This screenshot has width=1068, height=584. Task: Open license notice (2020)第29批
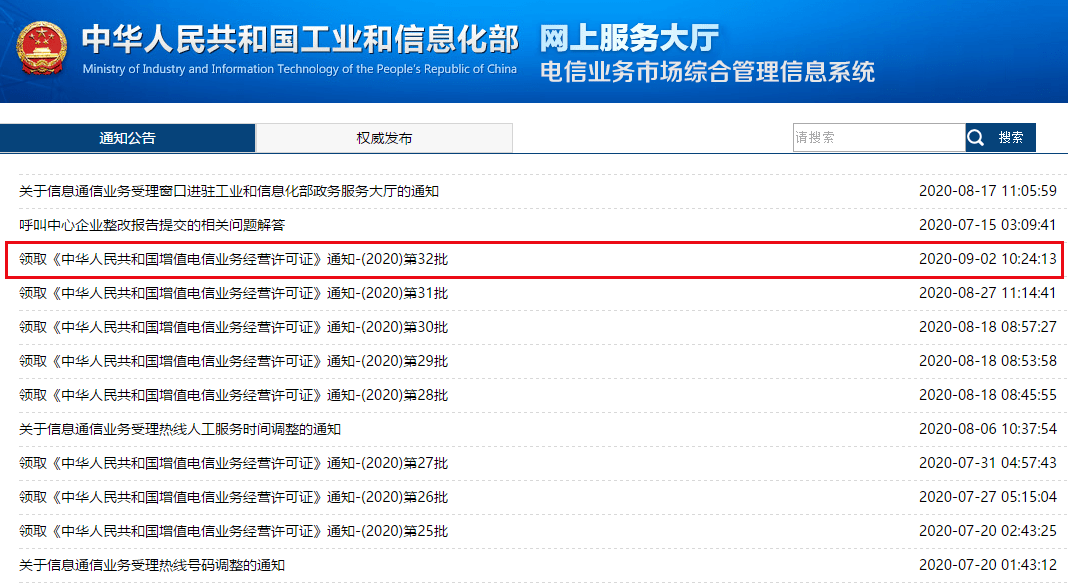pos(234,361)
